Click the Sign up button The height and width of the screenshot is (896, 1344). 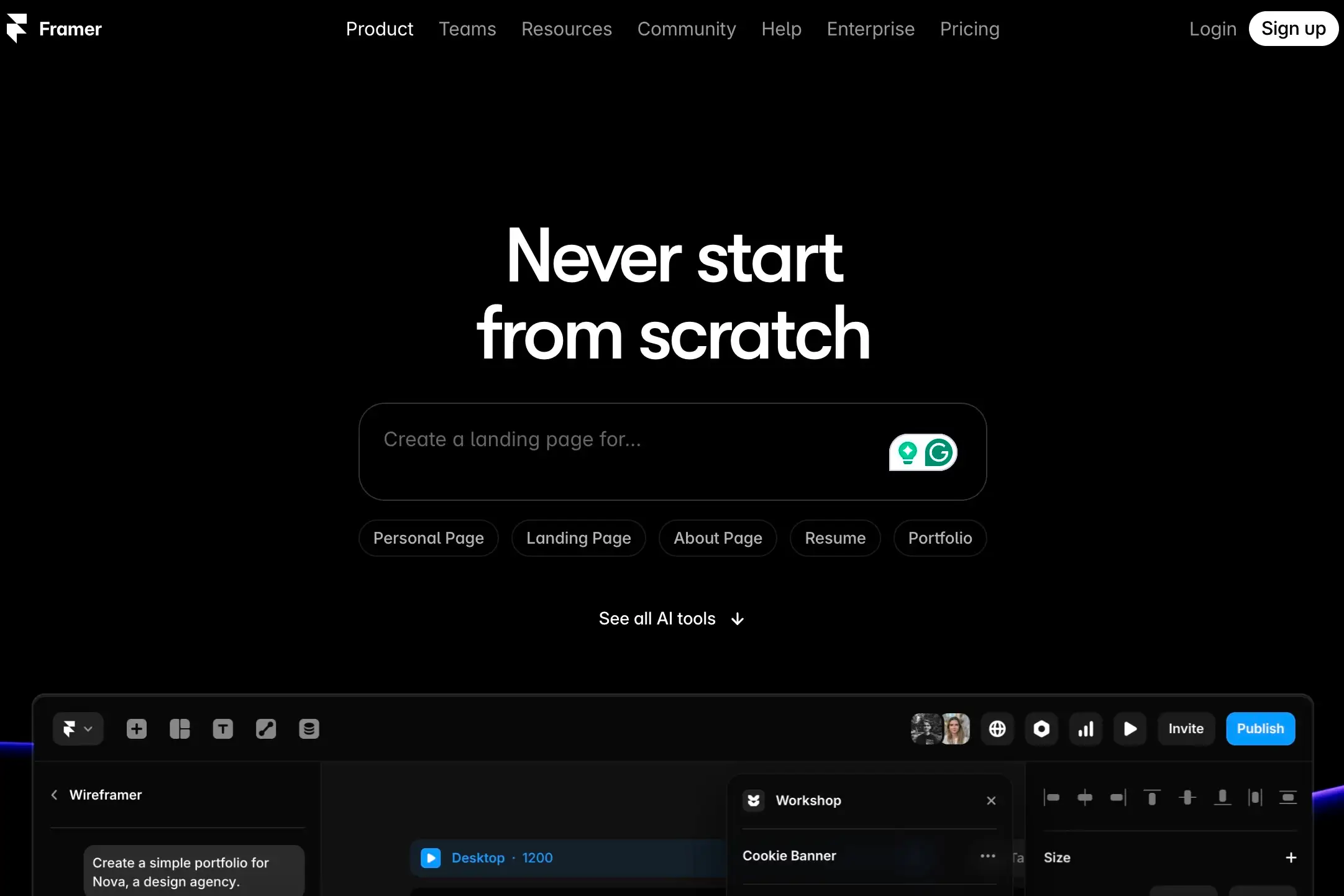[x=1293, y=29]
